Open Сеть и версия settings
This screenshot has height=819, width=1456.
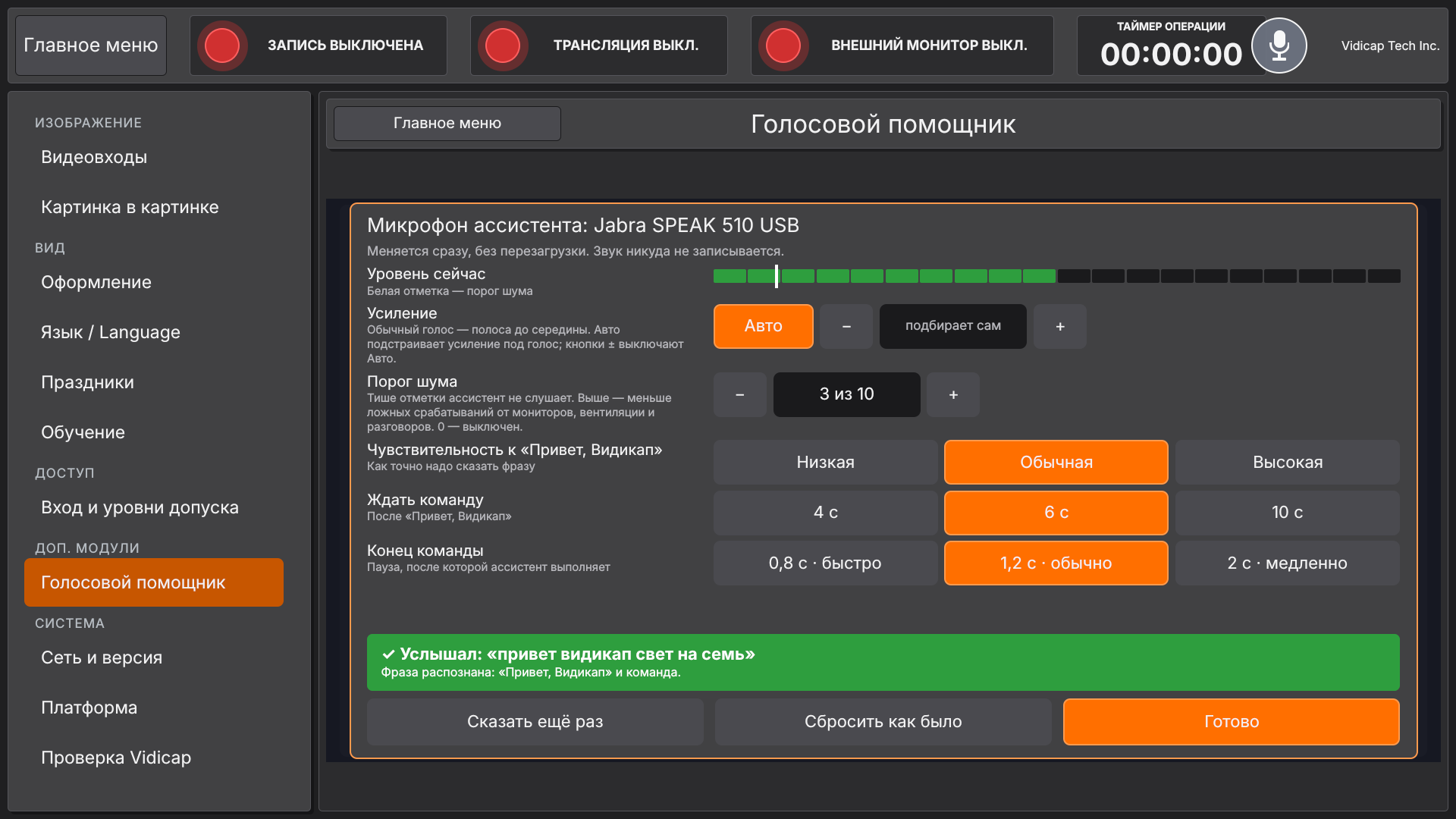(x=154, y=657)
